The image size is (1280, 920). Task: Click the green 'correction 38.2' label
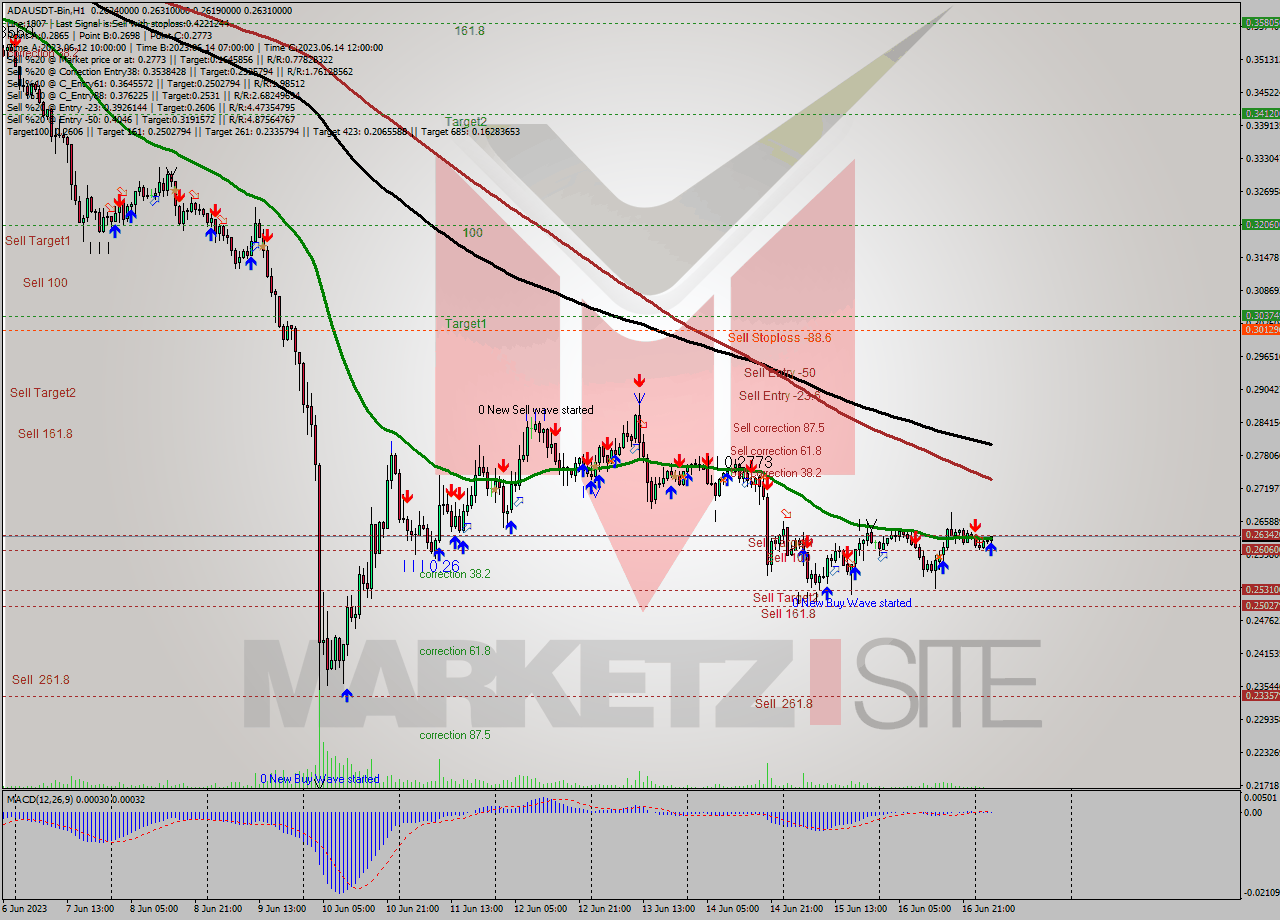pos(455,574)
